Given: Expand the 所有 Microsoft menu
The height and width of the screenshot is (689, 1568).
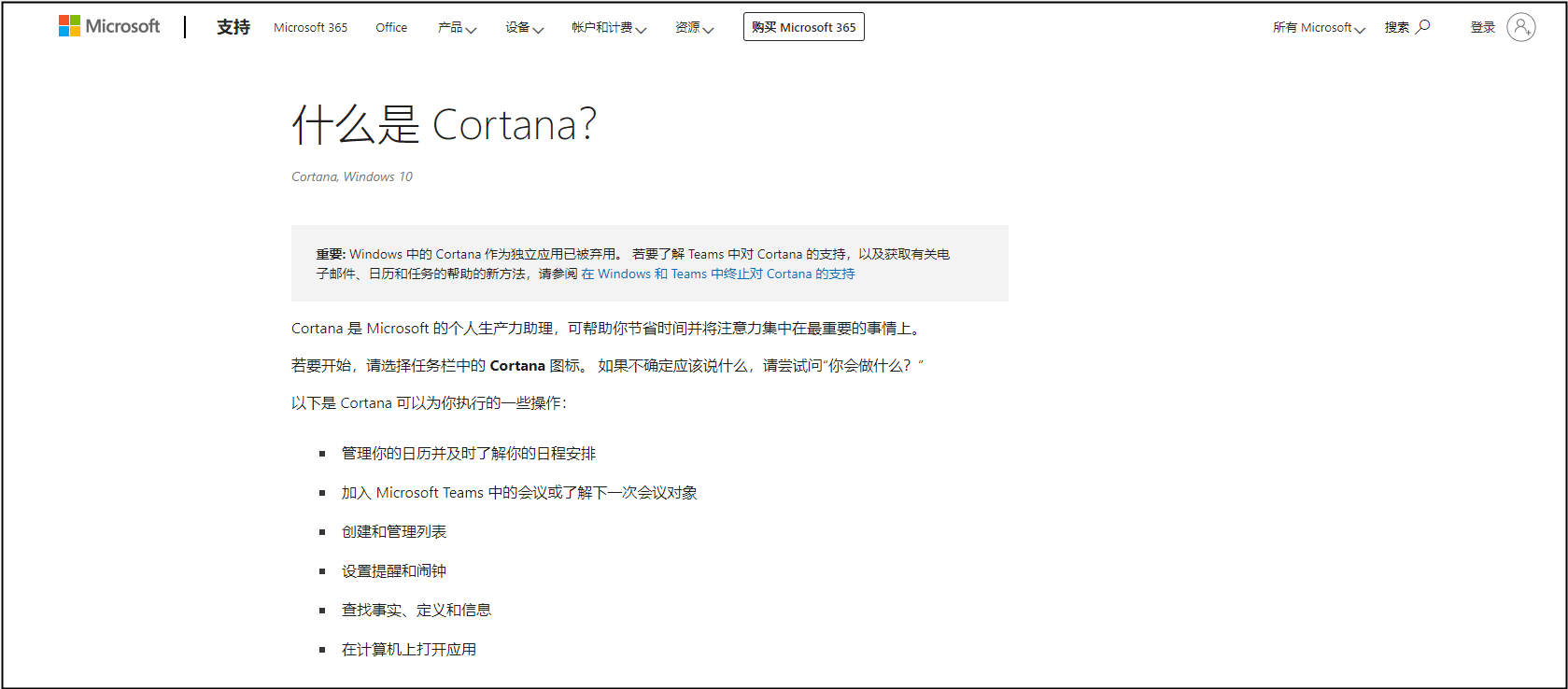Looking at the screenshot, I should click(1318, 27).
